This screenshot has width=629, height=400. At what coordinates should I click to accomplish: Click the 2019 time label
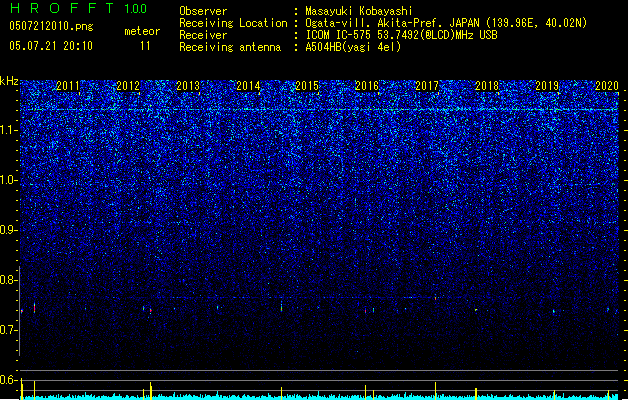pyautogui.click(x=547, y=85)
